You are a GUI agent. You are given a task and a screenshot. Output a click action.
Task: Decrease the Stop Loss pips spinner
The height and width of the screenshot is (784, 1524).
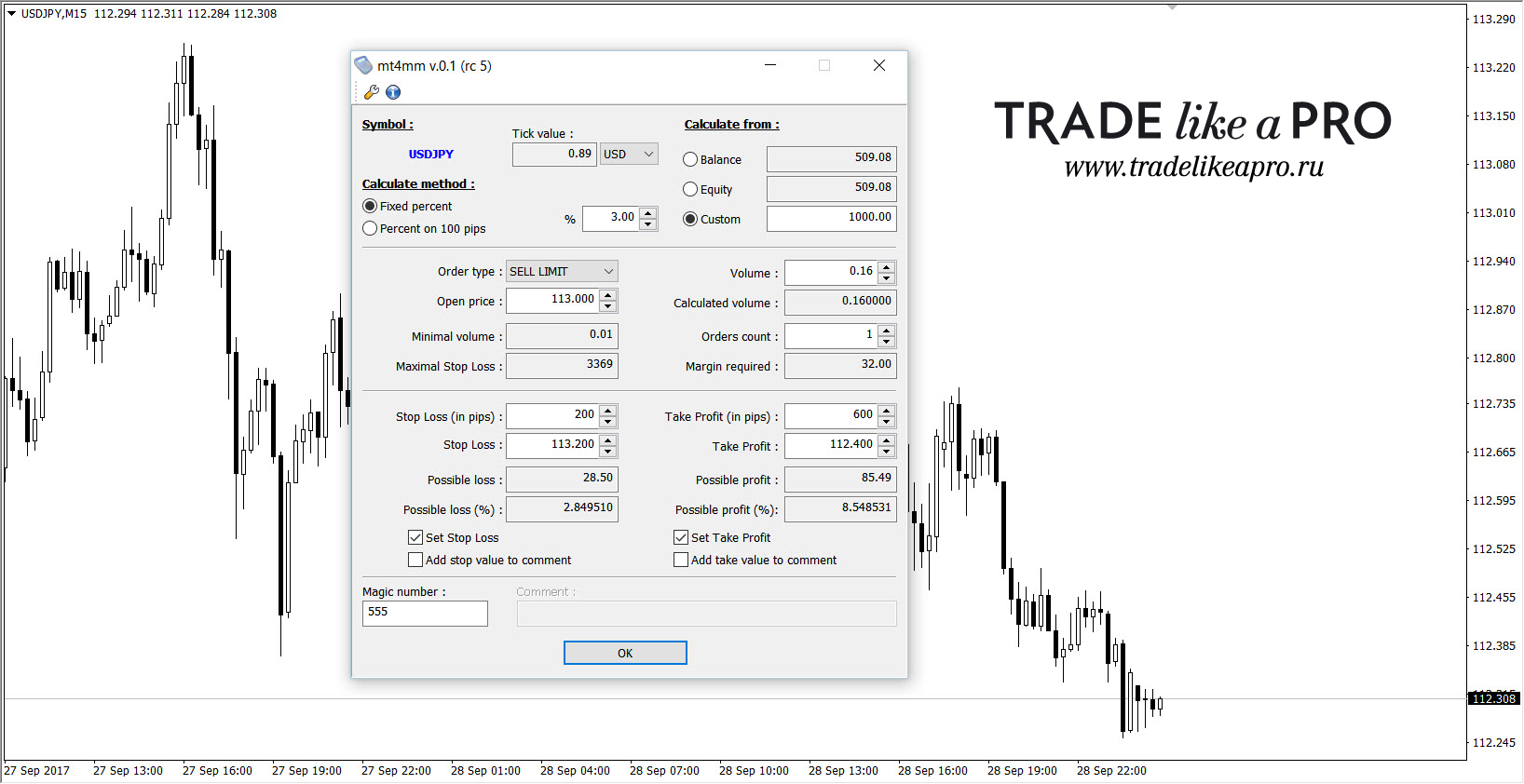(x=608, y=422)
